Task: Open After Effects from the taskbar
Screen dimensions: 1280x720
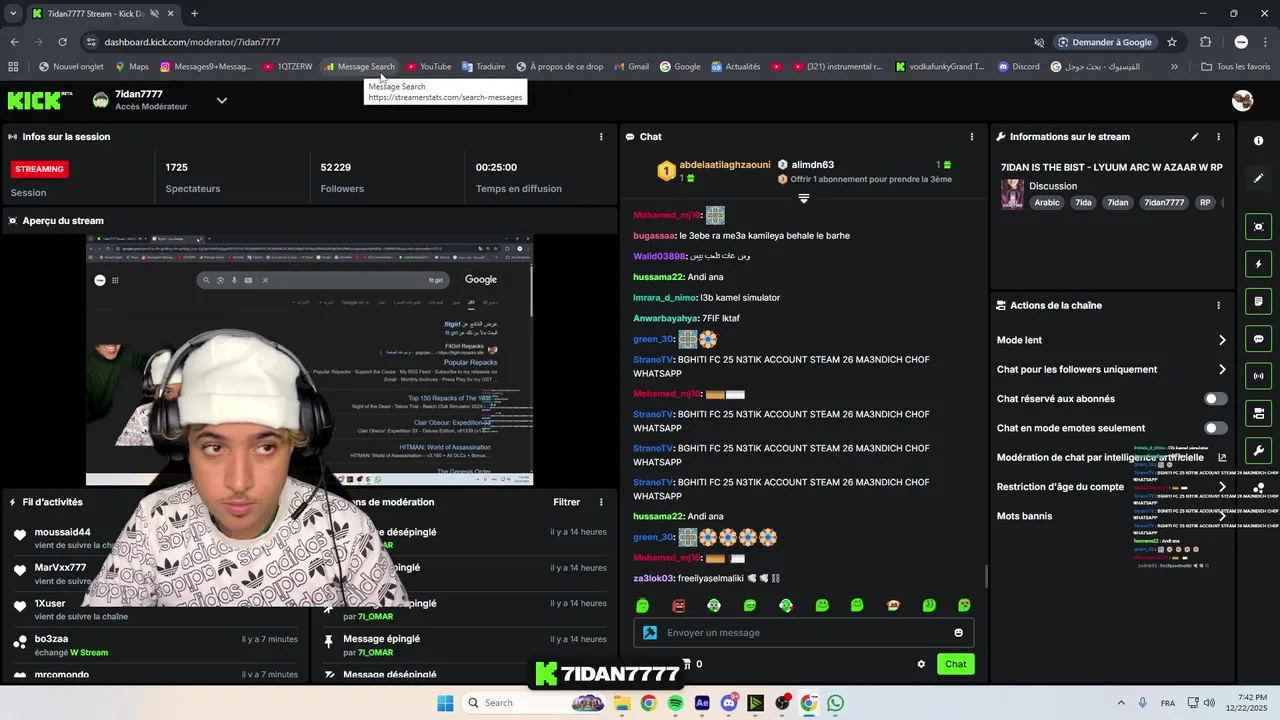Action: tap(702, 703)
